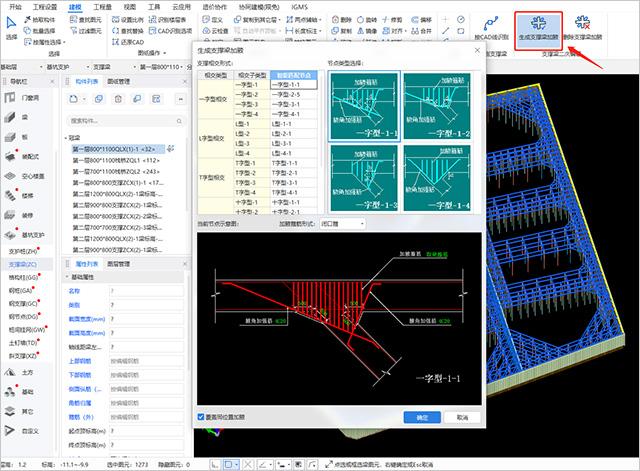Choose the 一字型-1-2 node type thumbnail

[x=438, y=104]
